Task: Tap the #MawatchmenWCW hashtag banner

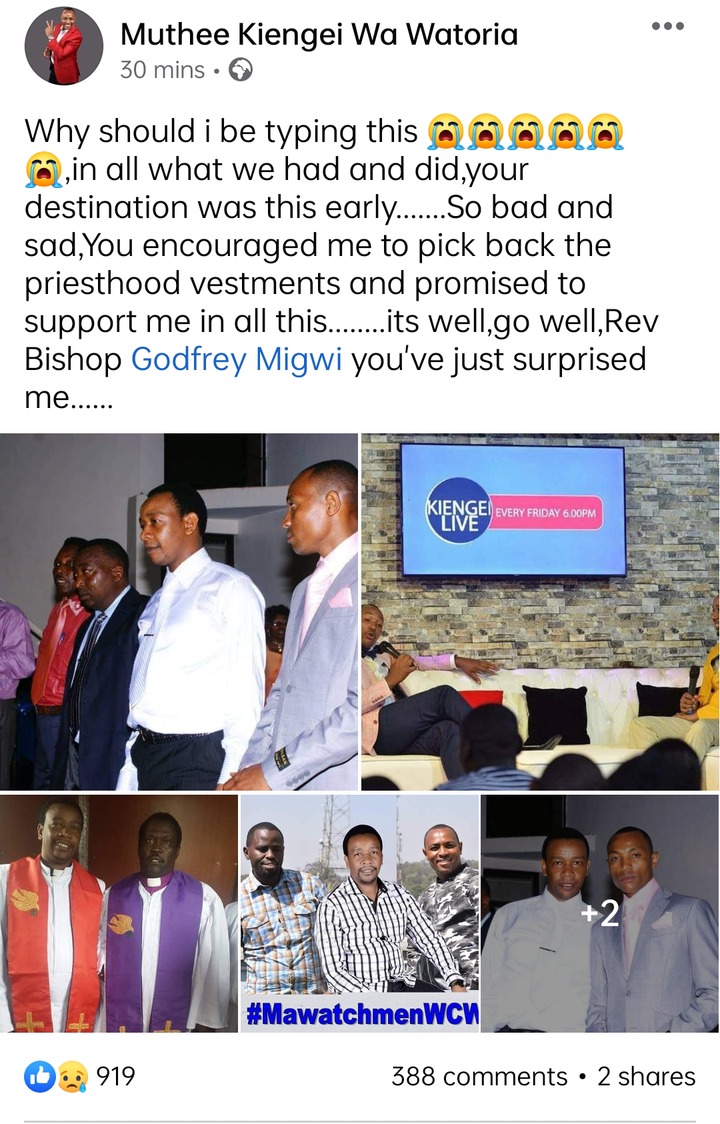Action: (361, 1014)
